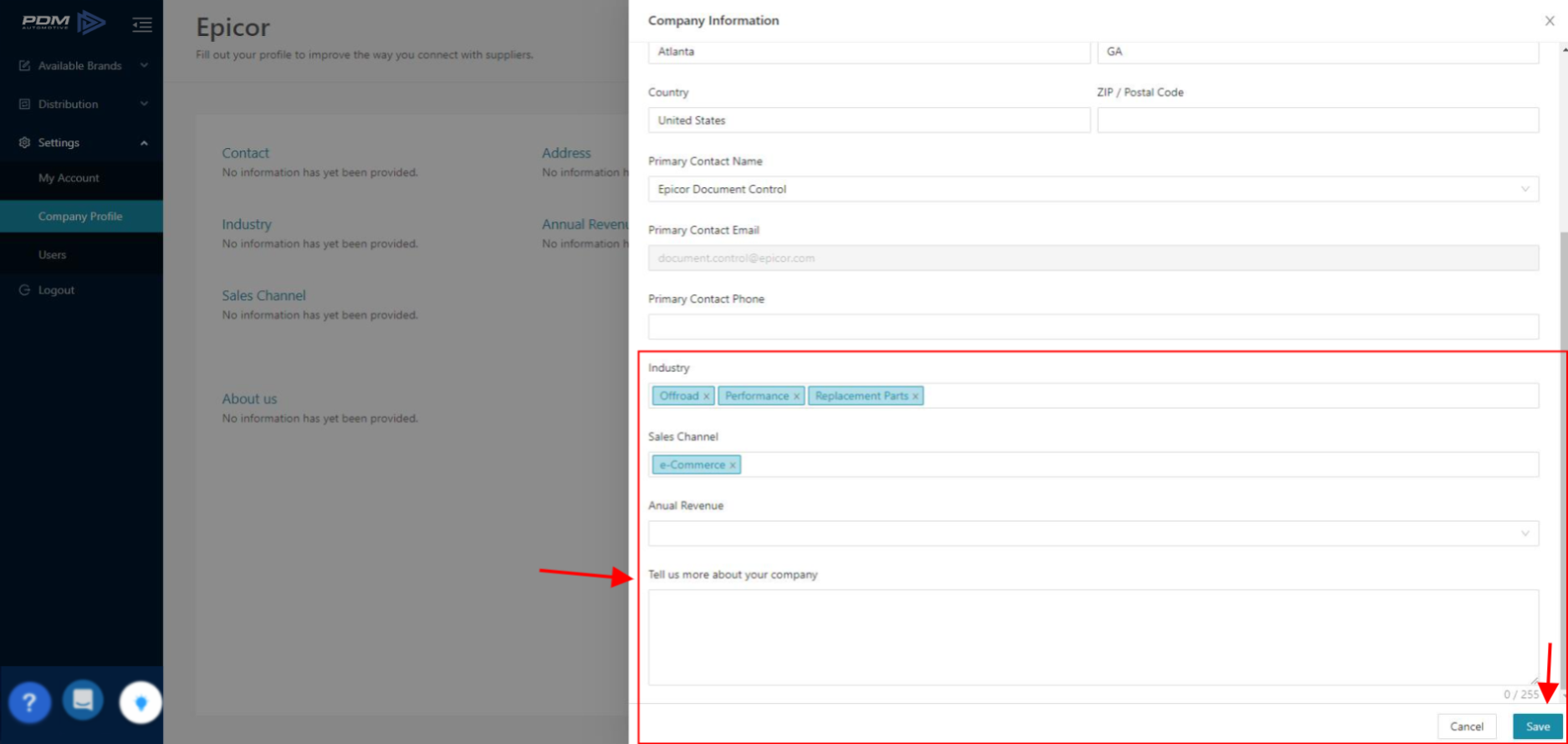Remove the Performance industry tag
Image resolution: width=1568 pixels, height=744 pixels.
[796, 396]
